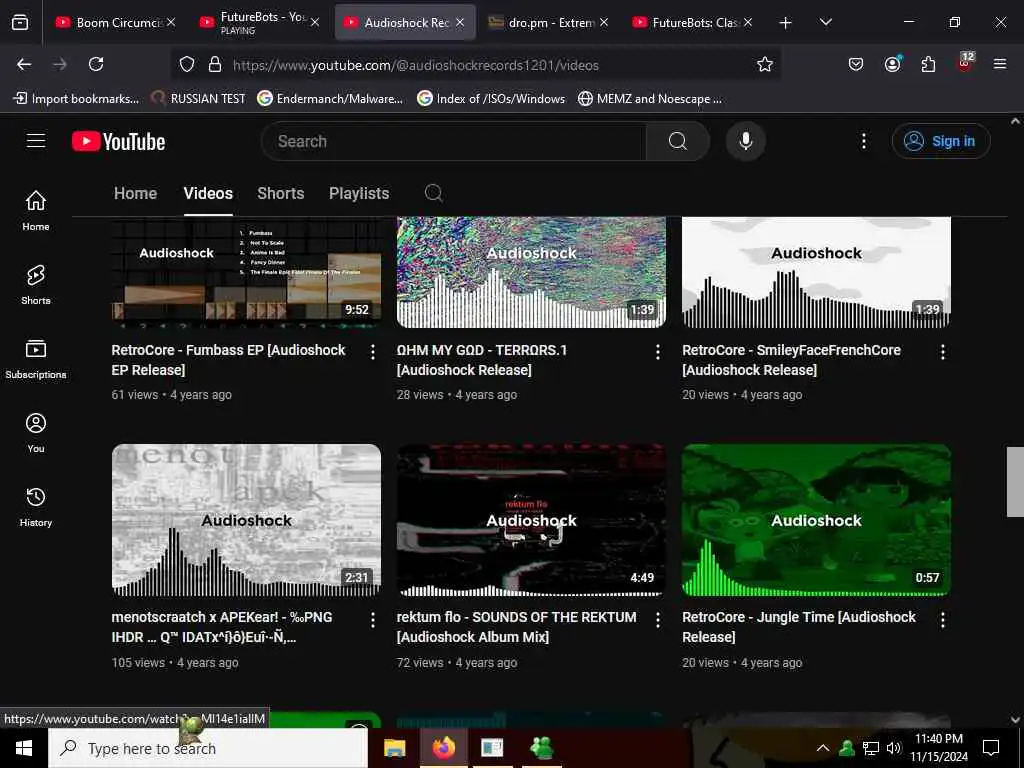The height and width of the screenshot is (768, 1024).
Task: Open action menu for TERRORS.1 video
Action: (x=658, y=352)
